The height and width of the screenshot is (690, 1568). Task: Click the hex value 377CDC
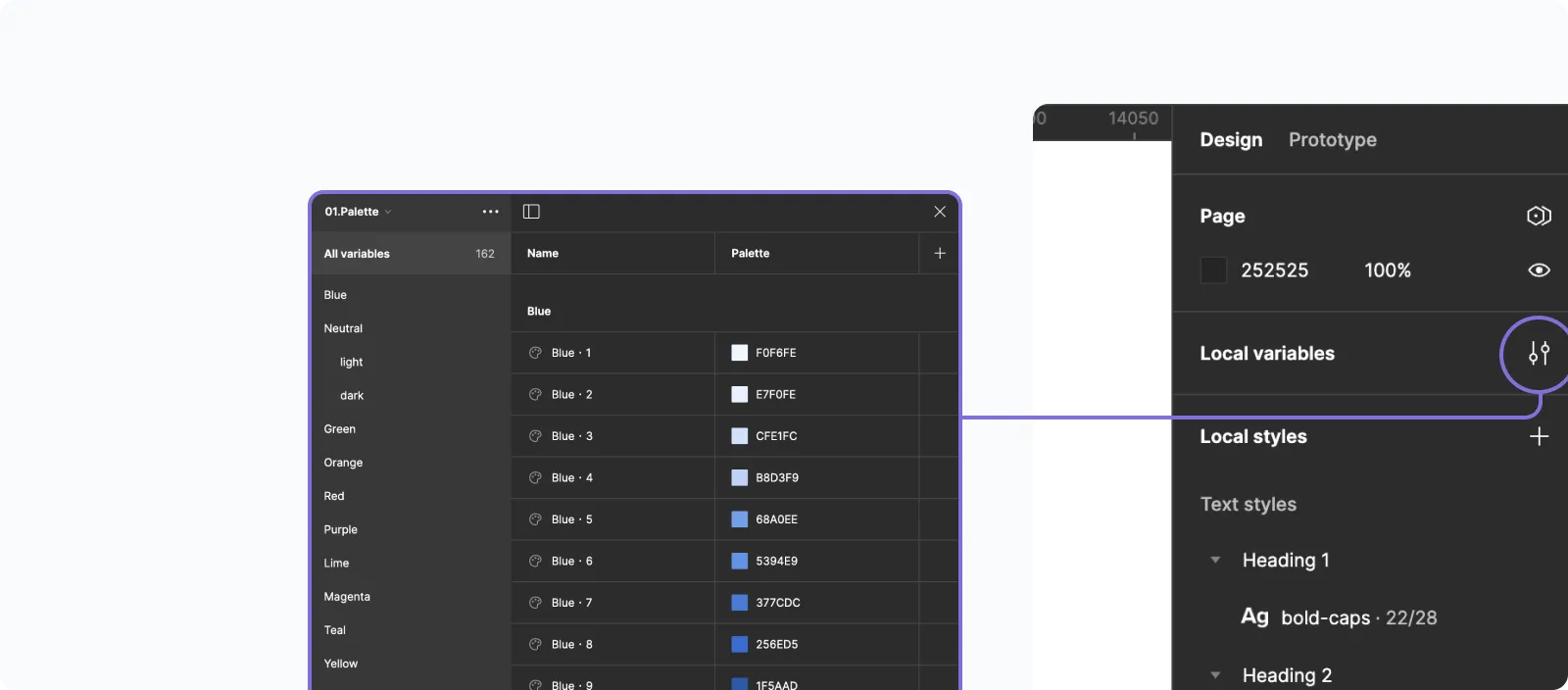click(777, 603)
